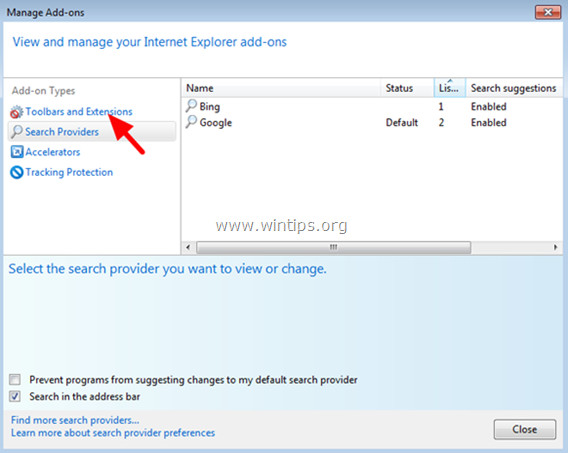Close the Manage Add-ons window
Screen dimensions: 568x453
pyautogui.click(x=548, y=12)
